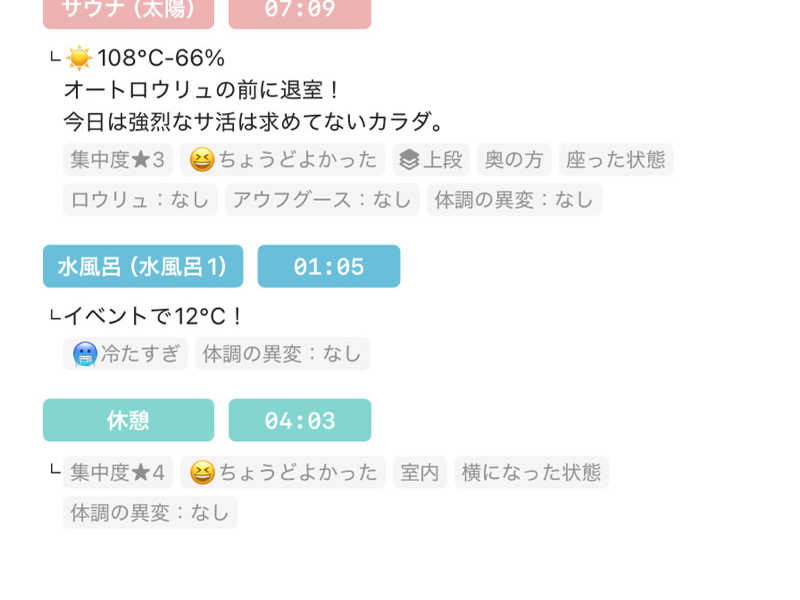Image resolution: width=800 pixels, height=600 pixels.
Task: Click the 01:05 water bath time badge
Action: coord(328,266)
